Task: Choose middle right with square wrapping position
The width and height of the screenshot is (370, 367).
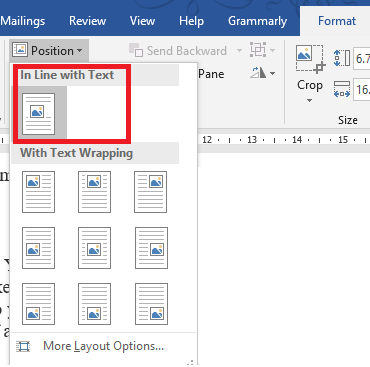Action: point(151,248)
